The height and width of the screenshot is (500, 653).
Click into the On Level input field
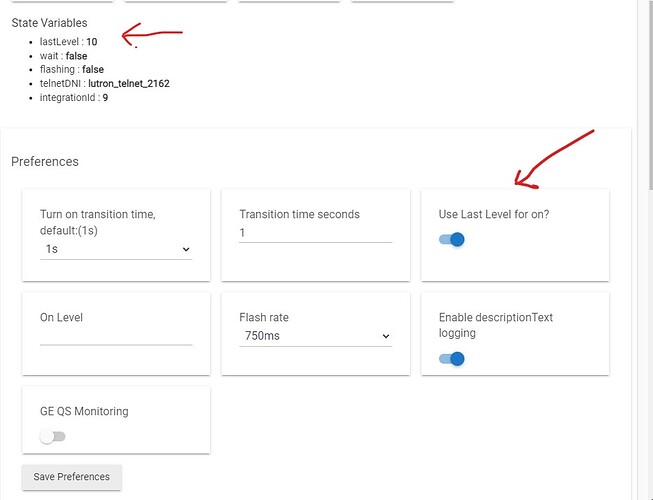coord(115,336)
